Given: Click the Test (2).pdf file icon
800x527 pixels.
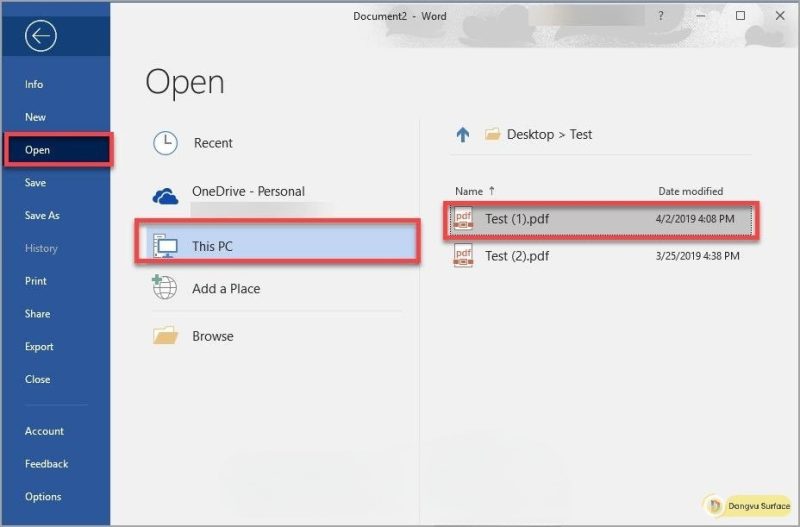Looking at the screenshot, I should (463, 256).
